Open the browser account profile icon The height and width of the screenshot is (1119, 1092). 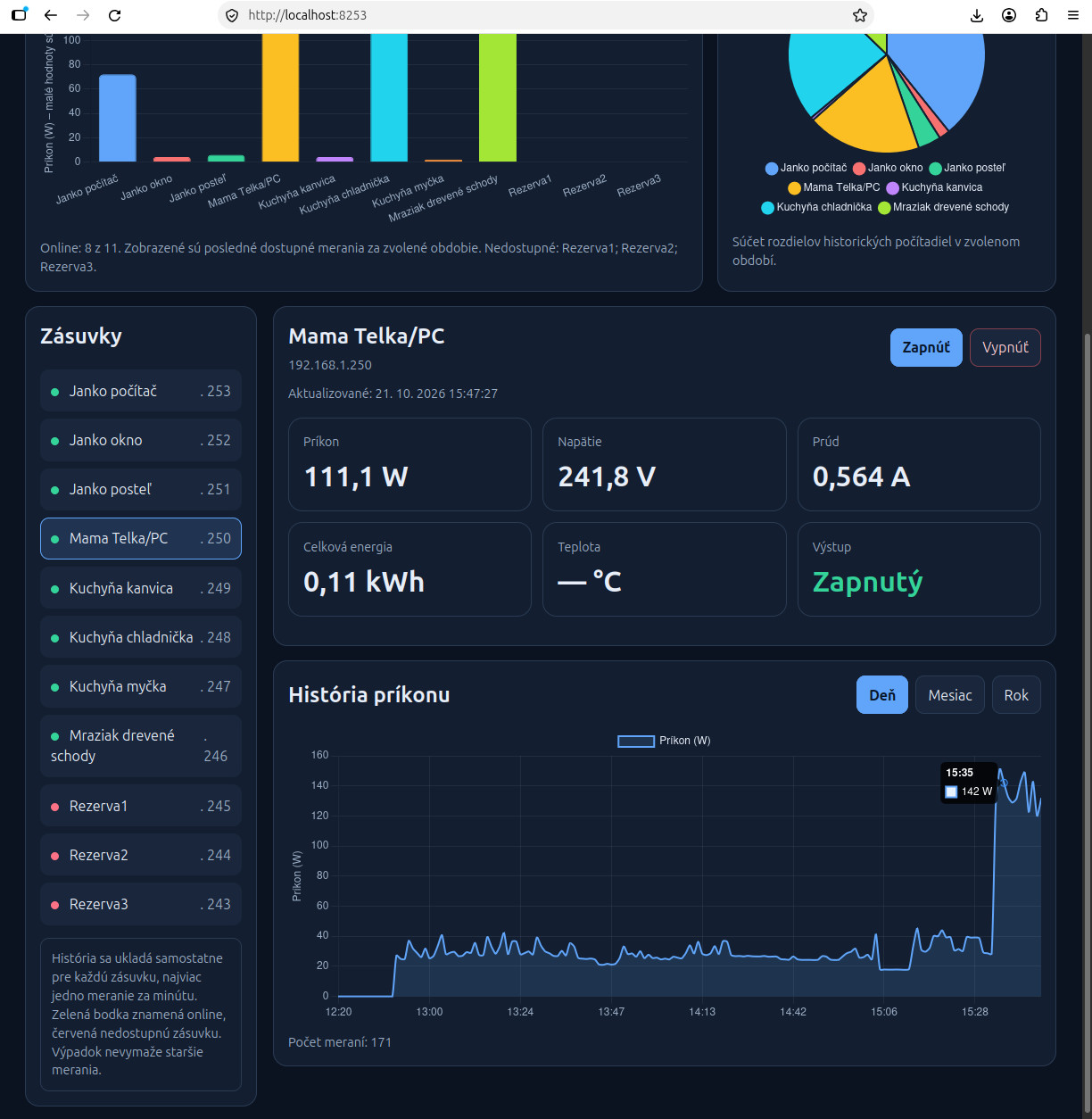(x=1009, y=15)
